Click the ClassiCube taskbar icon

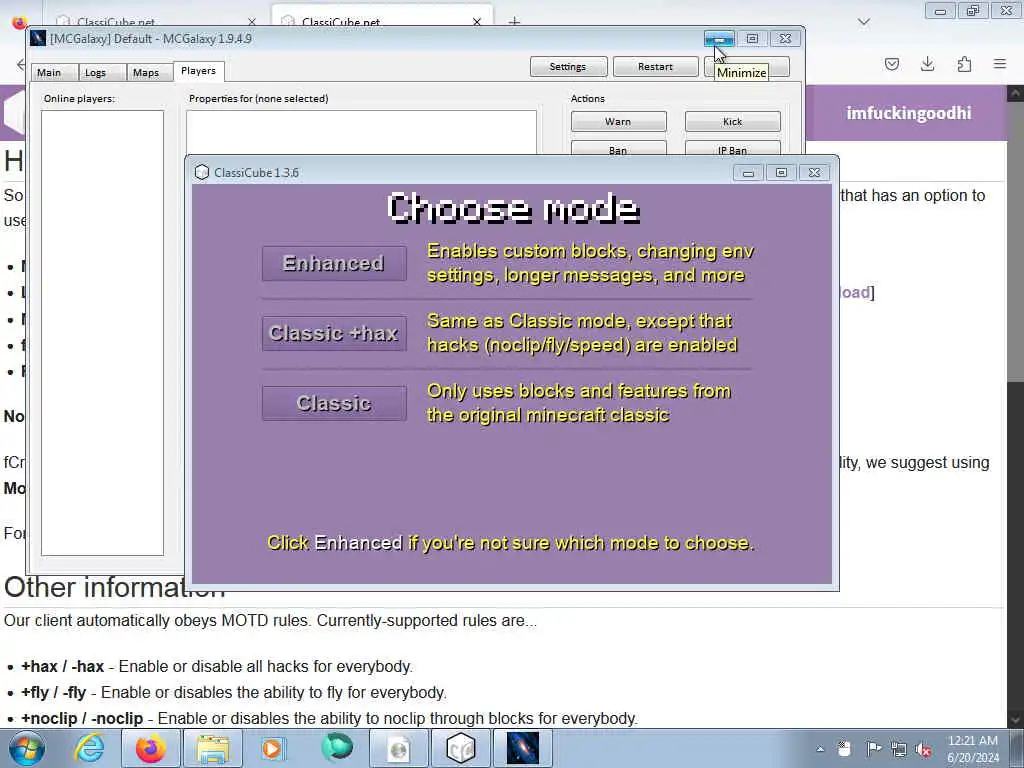pos(460,748)
